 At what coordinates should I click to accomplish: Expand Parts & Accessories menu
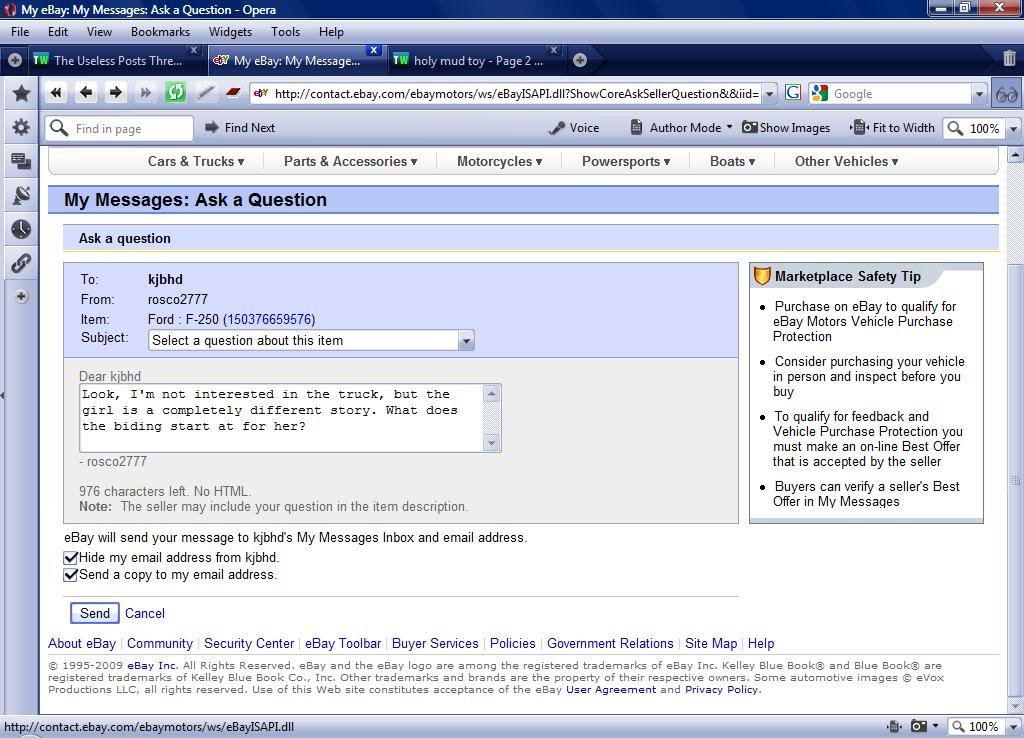tap(350, 161)
